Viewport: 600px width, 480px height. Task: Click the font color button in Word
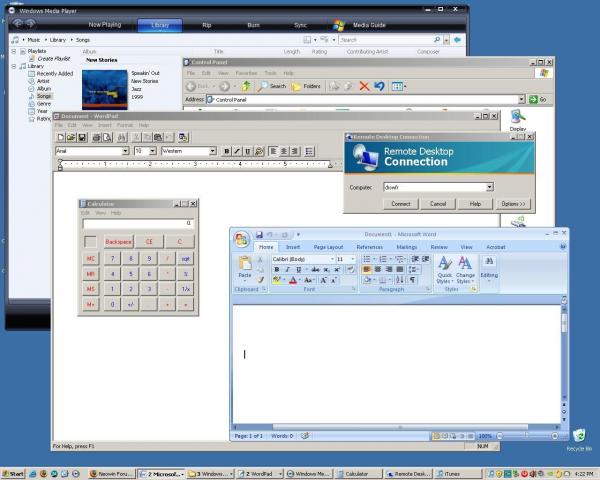(293, 280)
